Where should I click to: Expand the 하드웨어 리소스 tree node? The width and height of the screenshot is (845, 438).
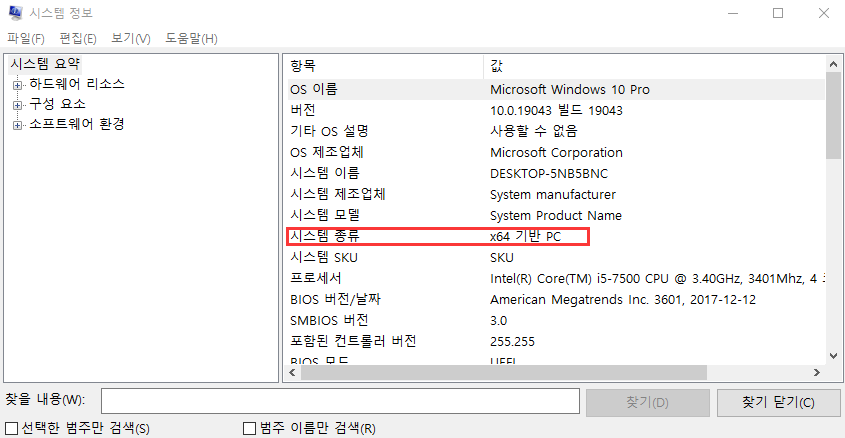click(17, 84)
